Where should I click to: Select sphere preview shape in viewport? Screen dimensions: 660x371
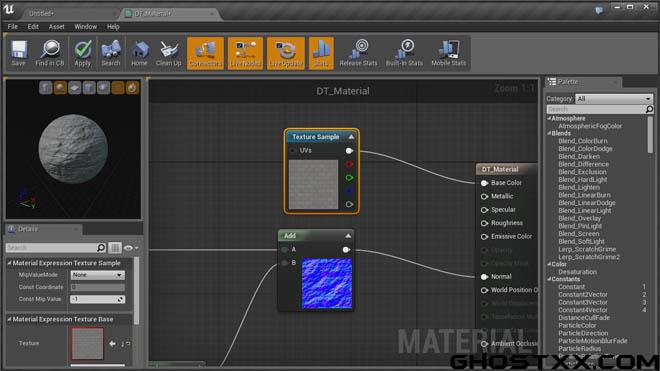pyautogui.click(x=60, y=88)
